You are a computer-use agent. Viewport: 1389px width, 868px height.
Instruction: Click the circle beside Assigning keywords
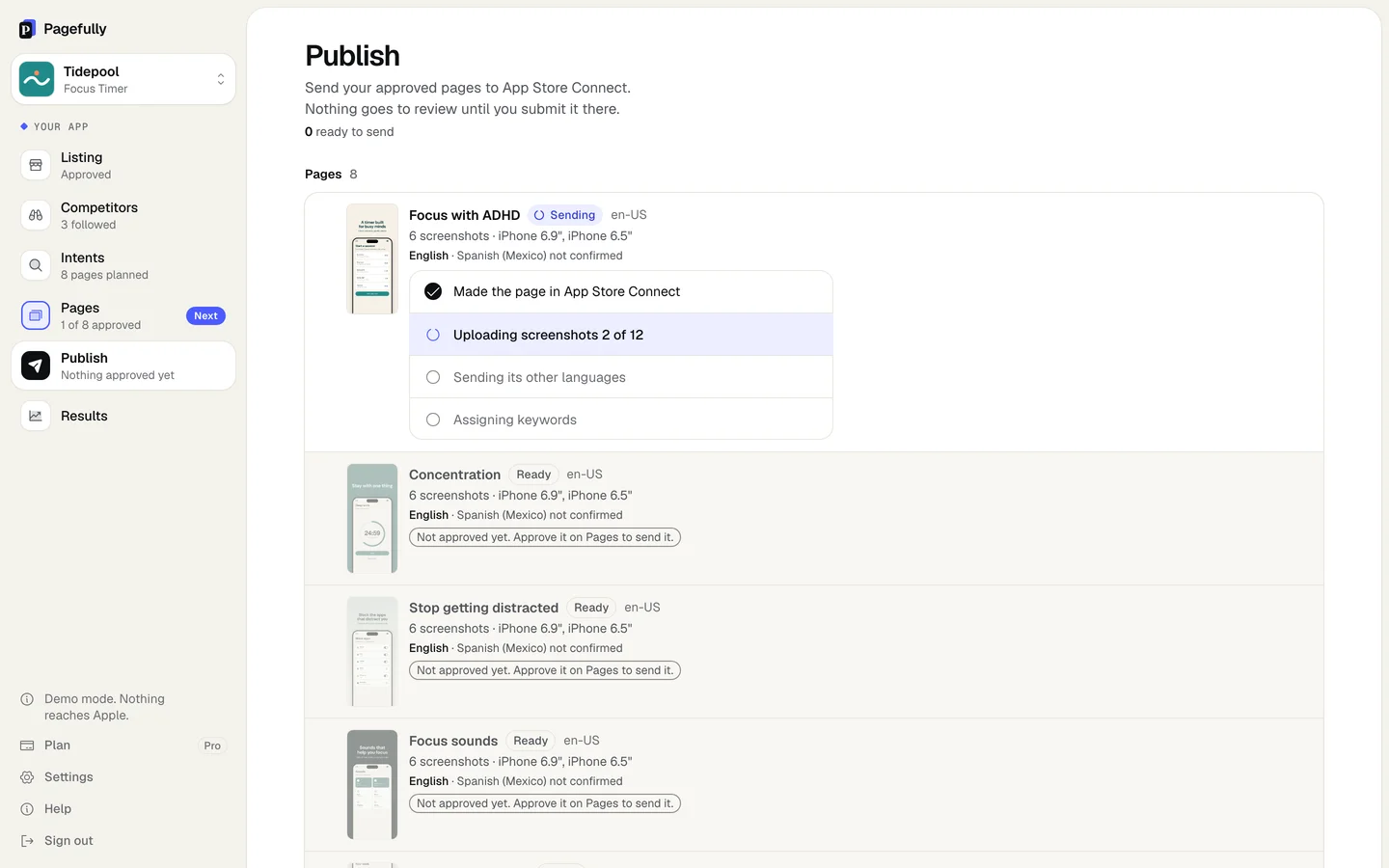coord(433,420)
